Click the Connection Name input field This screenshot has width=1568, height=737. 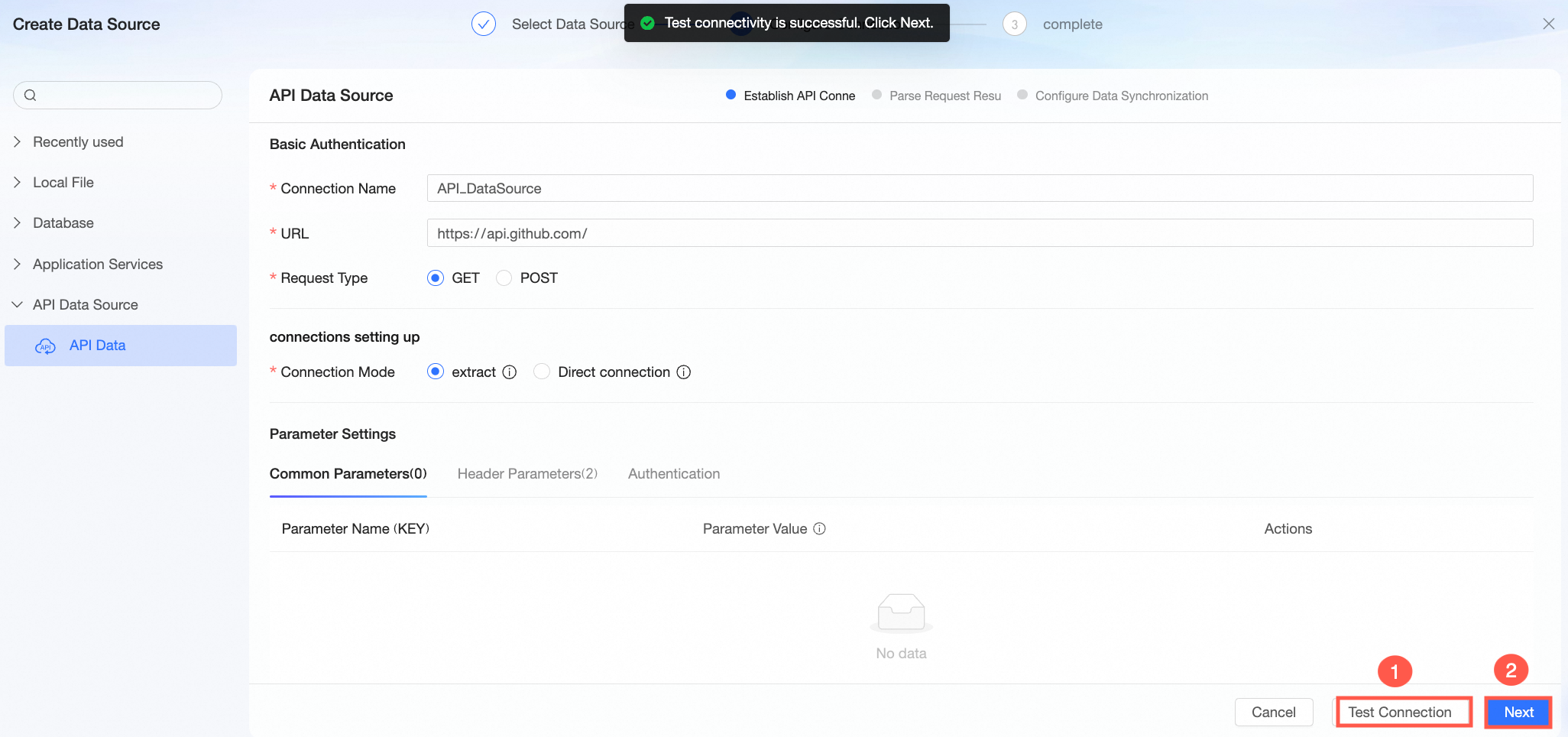[x=980, y=188]
